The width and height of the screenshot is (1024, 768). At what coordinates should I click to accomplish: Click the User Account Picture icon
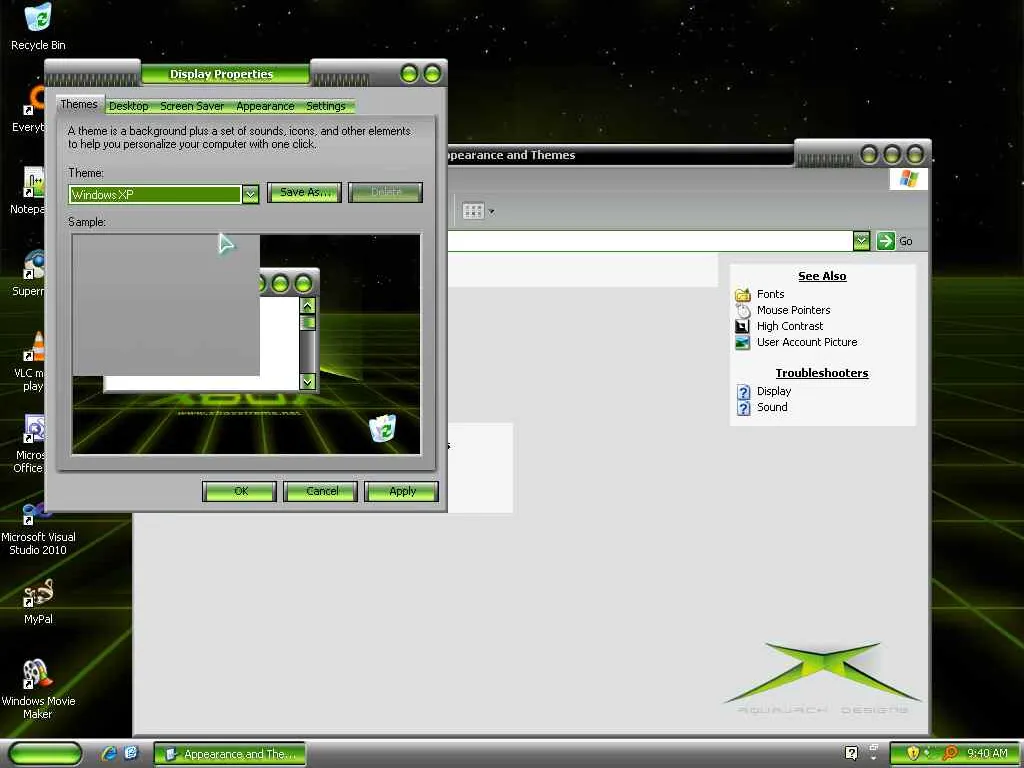point(743,342)
